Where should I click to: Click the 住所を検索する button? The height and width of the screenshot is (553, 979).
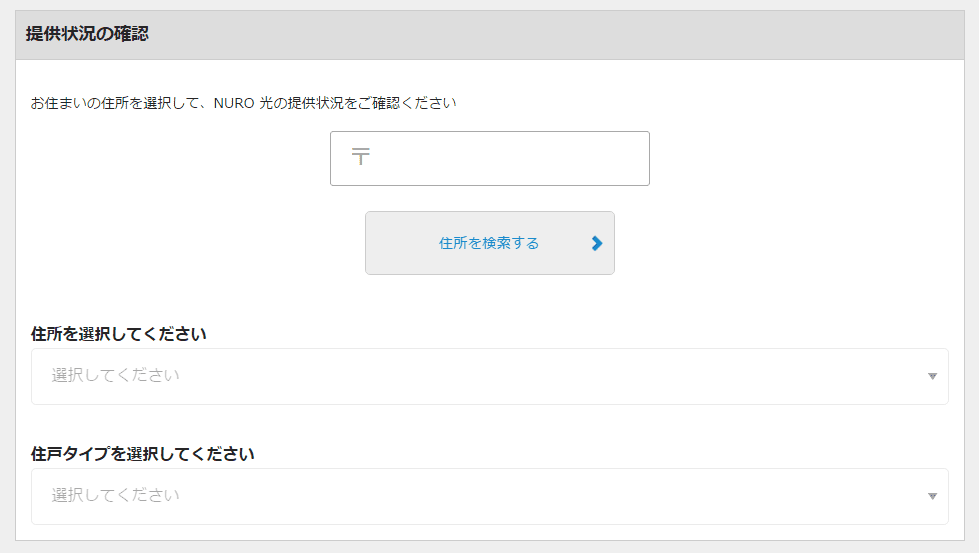tap(490, 243)
